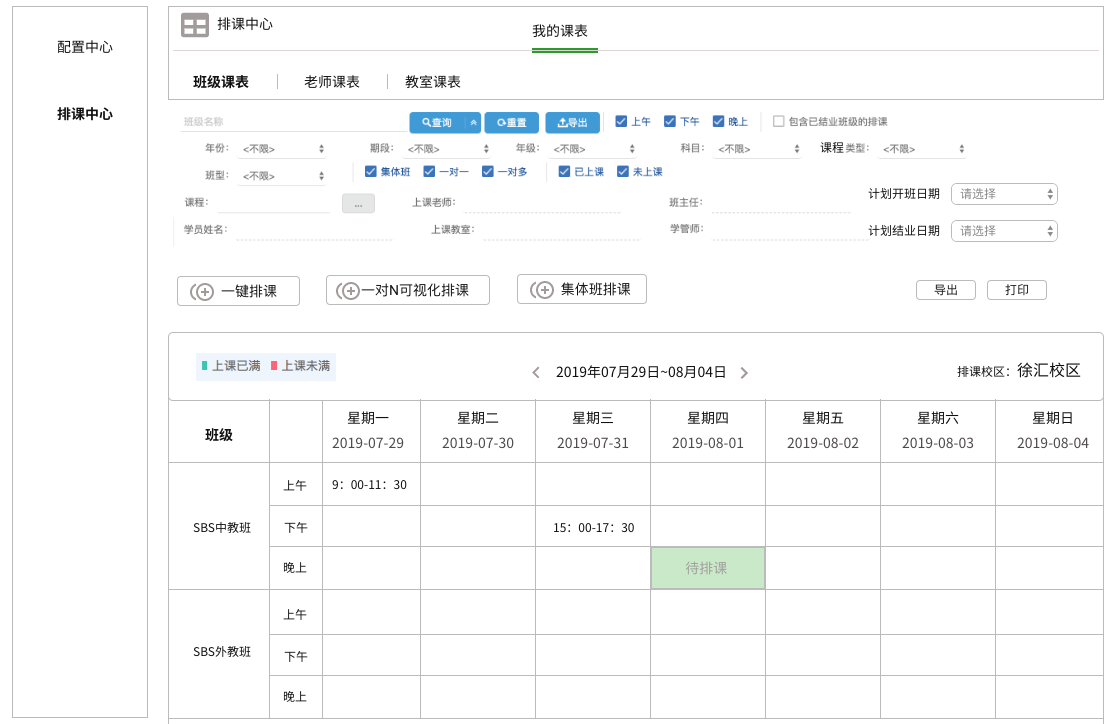
Task: Click the red 上课未满 legend swatch
Action: tap(274, 366)
